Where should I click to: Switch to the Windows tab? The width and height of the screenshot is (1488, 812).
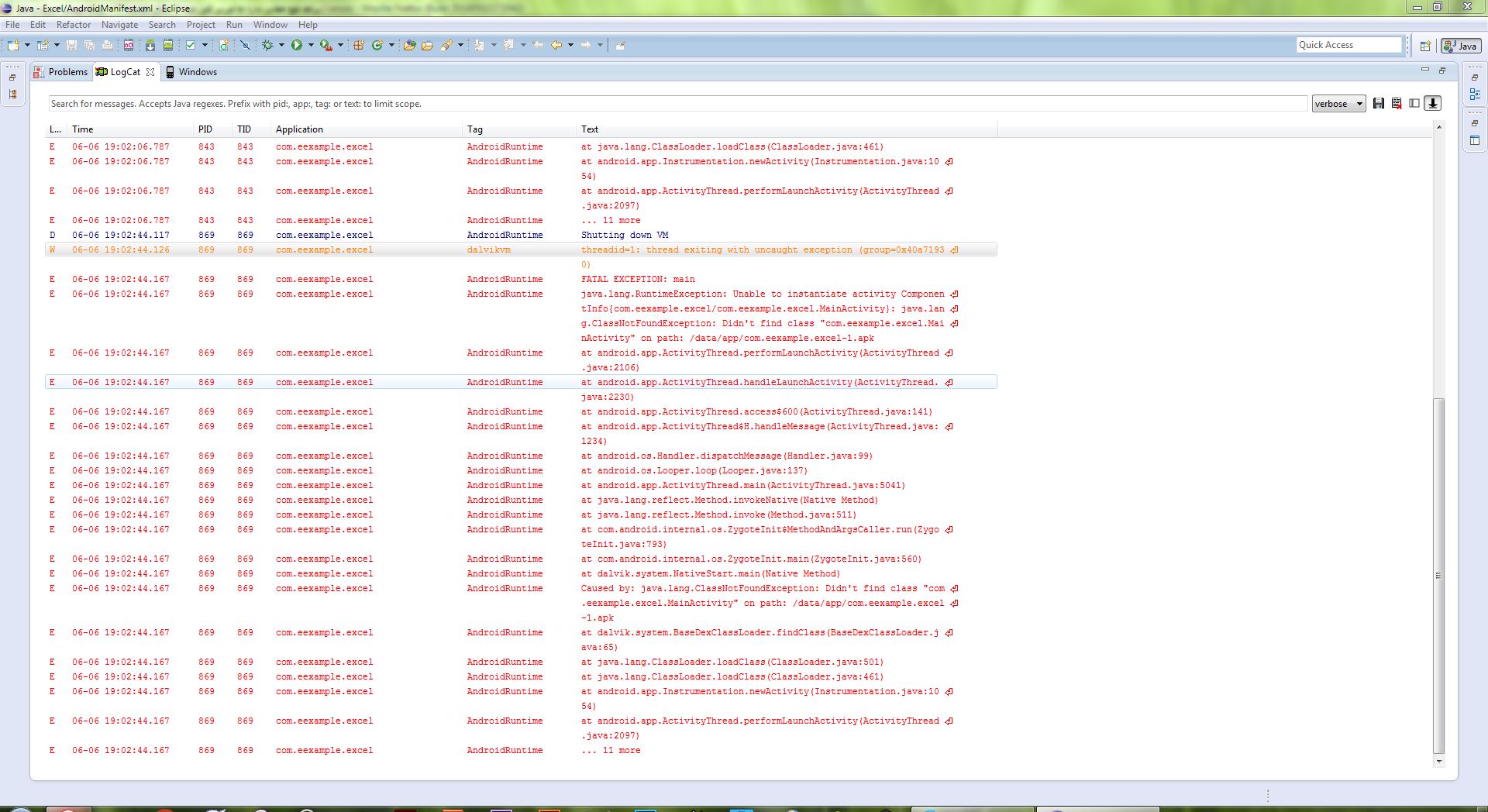point(191,72)
